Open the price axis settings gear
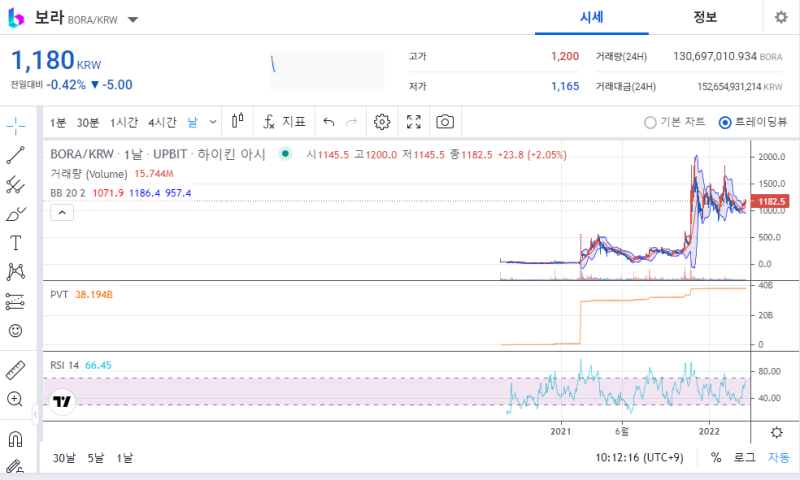Screen dimensions: 800x480 (777, 433)
